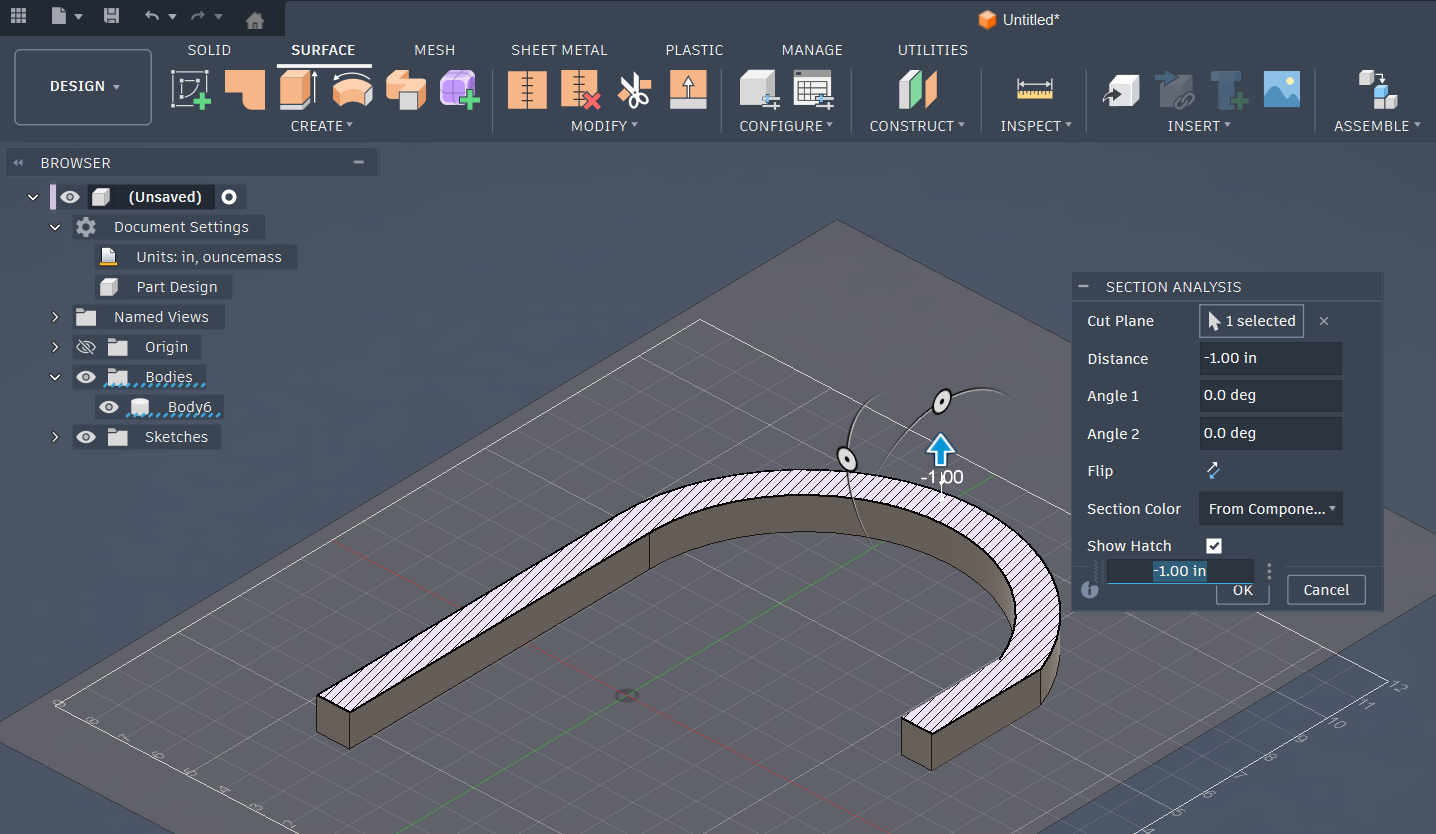Viewport: 1436px width, 834px height.
Task: Click the 1 selected Cut Plane button
Action: coord(1252,321)
